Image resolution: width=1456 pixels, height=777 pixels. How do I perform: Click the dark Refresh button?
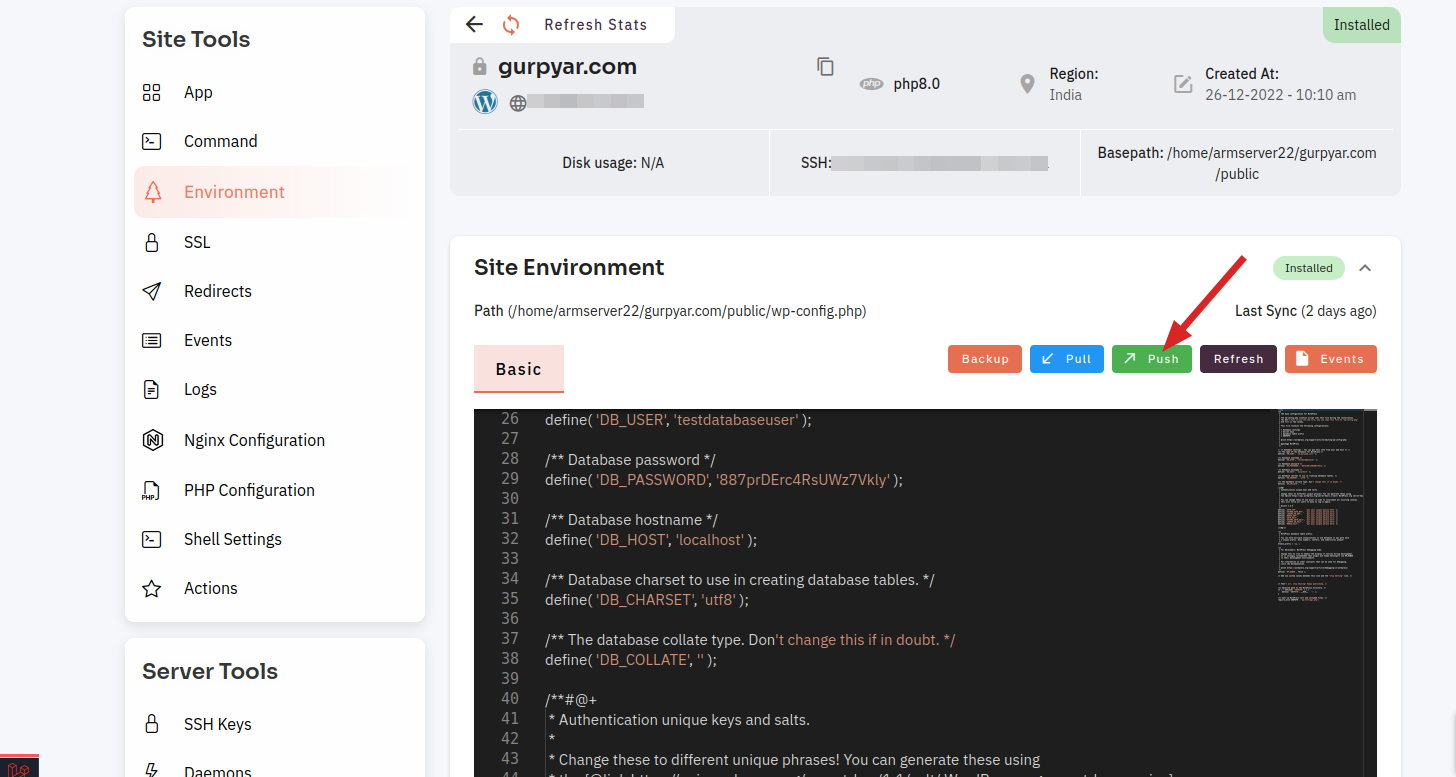1238,359
